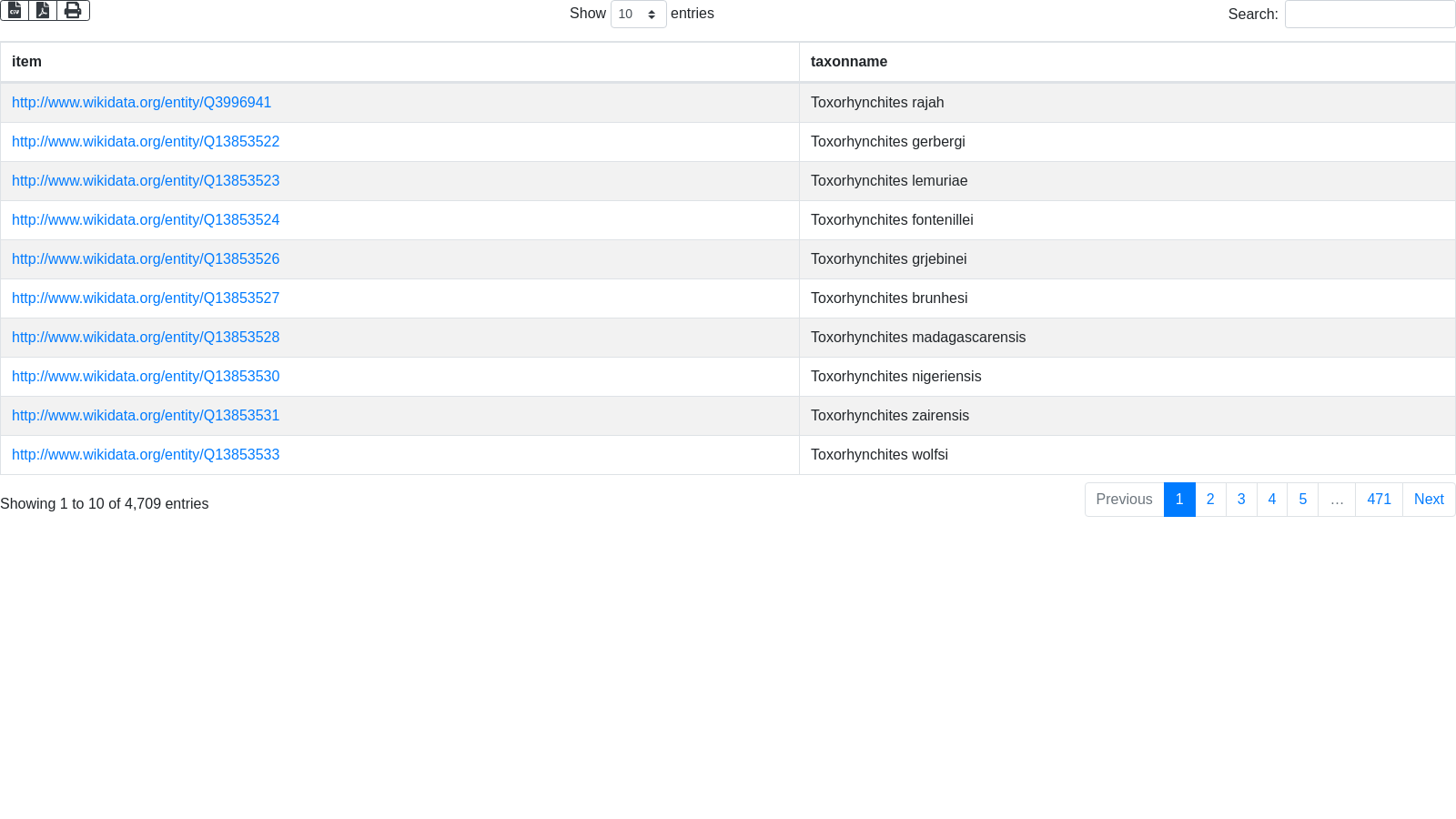Click the Previous pagination button
Image resolution: width=1456 pixels, height=819 pixels.
(x=1124, y=500)
